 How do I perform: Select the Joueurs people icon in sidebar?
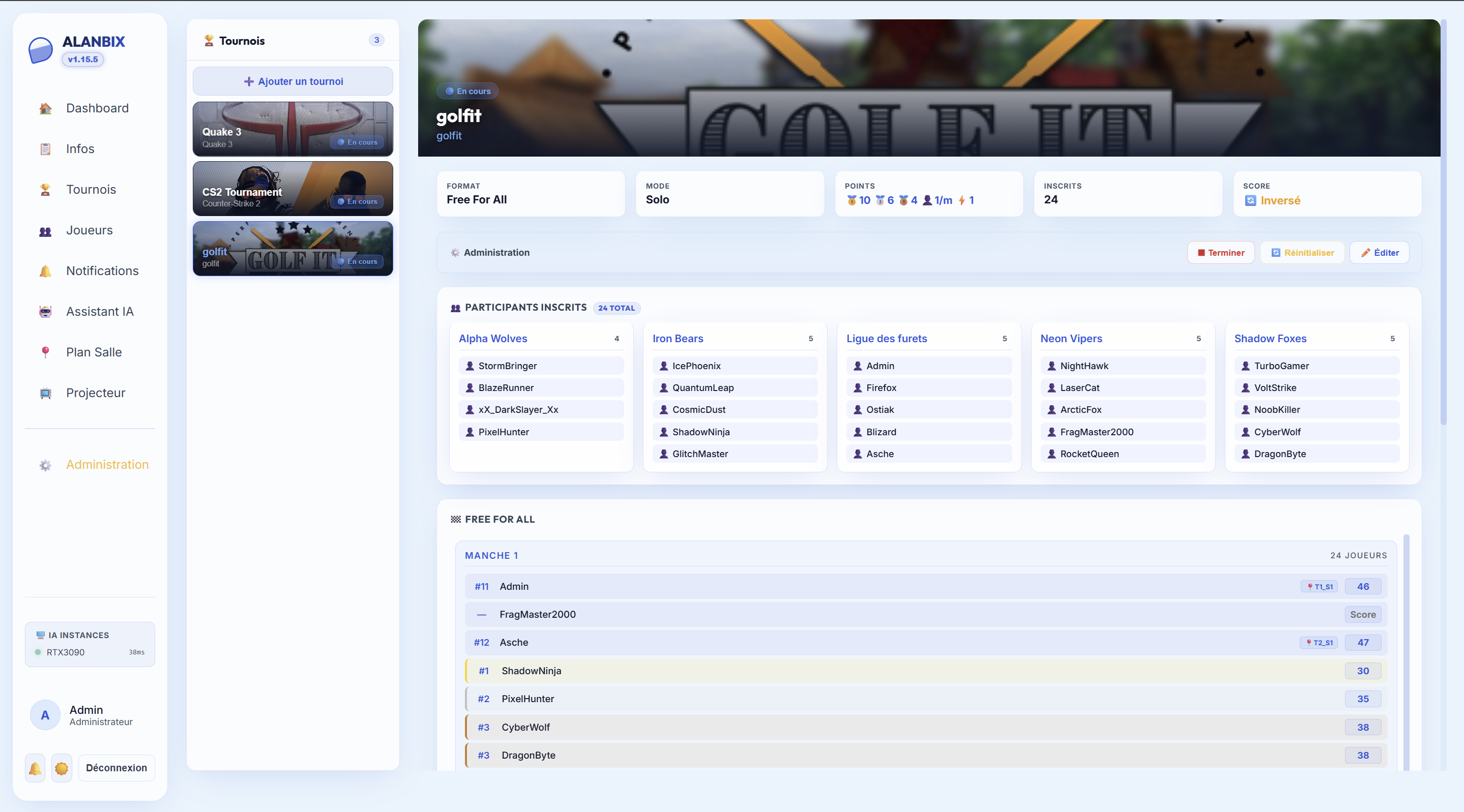pos(45,231)
